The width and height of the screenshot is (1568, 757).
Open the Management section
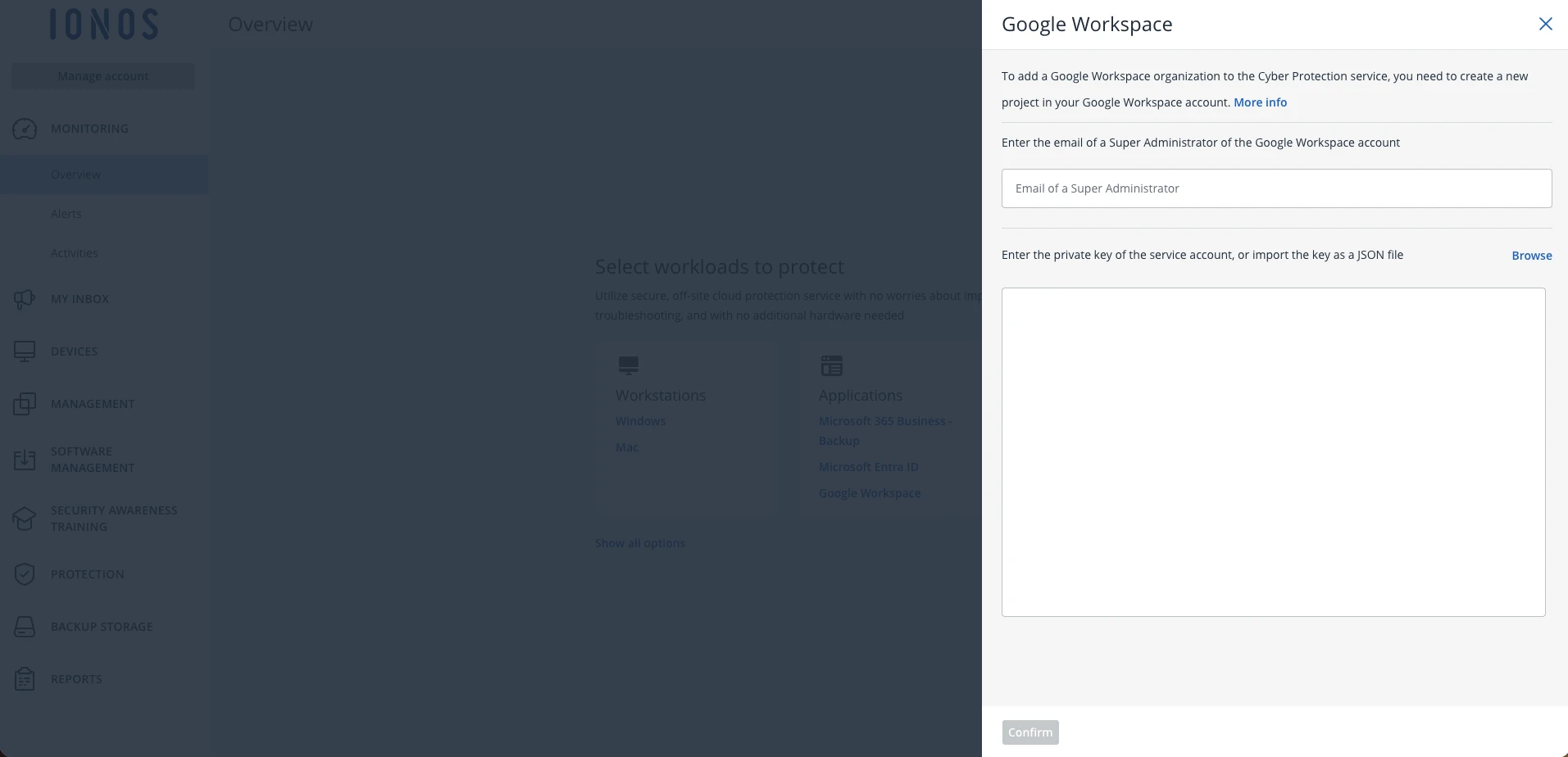(x=93, y=404)
